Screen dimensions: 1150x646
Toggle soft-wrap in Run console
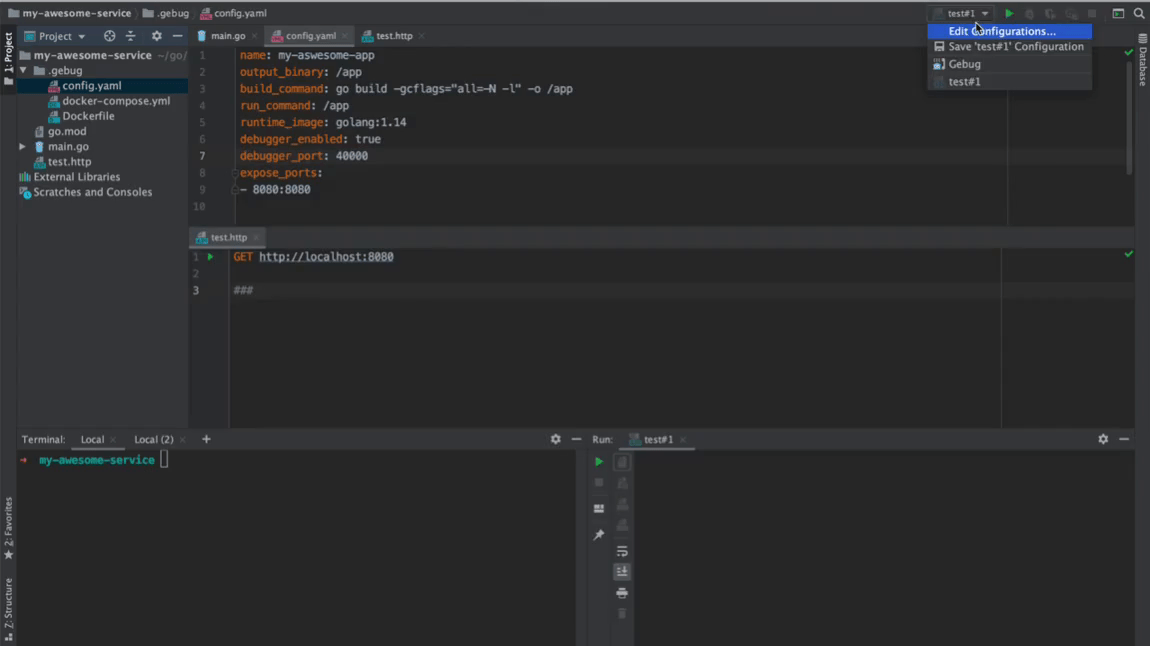pos(622,551)
